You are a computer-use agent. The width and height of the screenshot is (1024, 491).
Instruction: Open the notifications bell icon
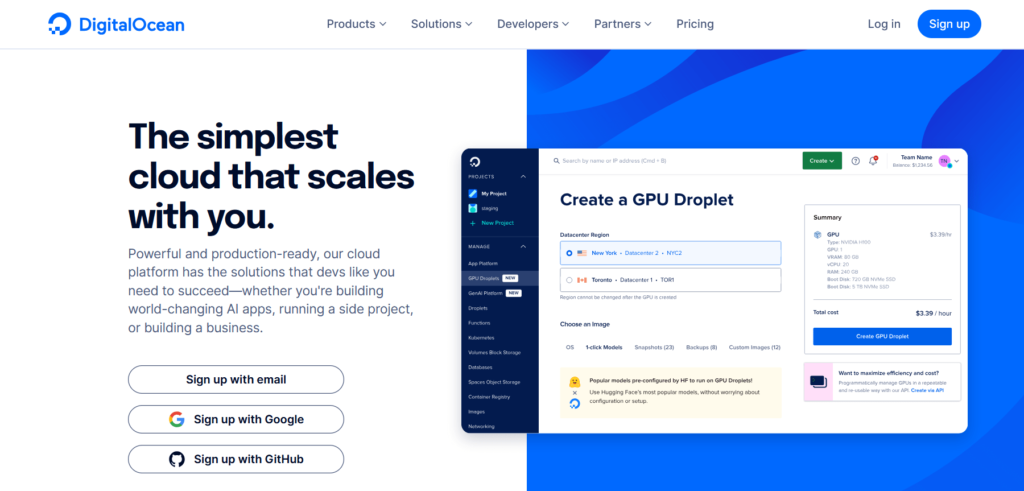click(873, 160)
